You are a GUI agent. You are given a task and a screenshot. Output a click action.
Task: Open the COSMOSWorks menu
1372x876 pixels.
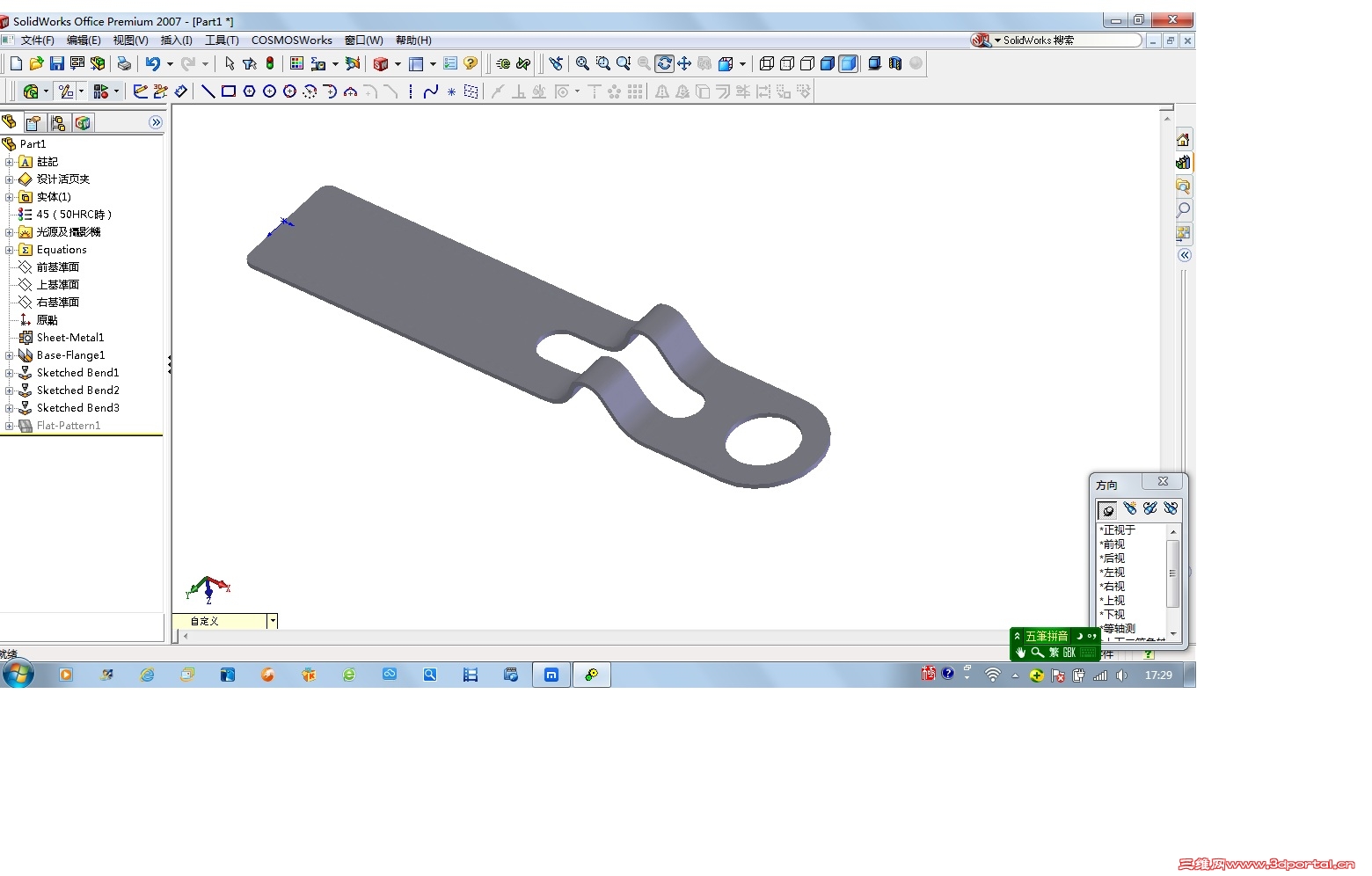click(292, 40)
